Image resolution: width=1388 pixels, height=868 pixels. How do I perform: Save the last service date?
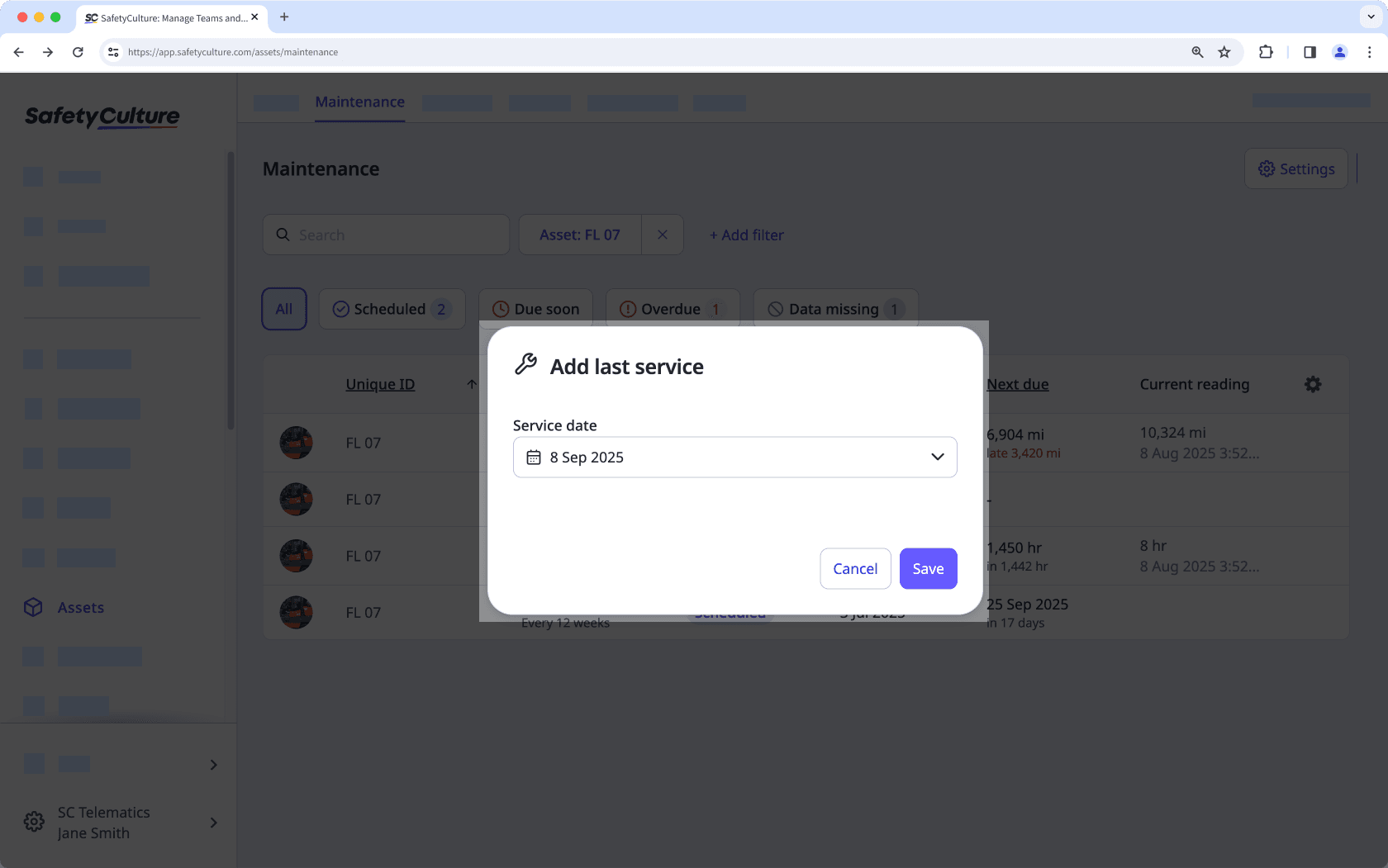coord(928,568)
